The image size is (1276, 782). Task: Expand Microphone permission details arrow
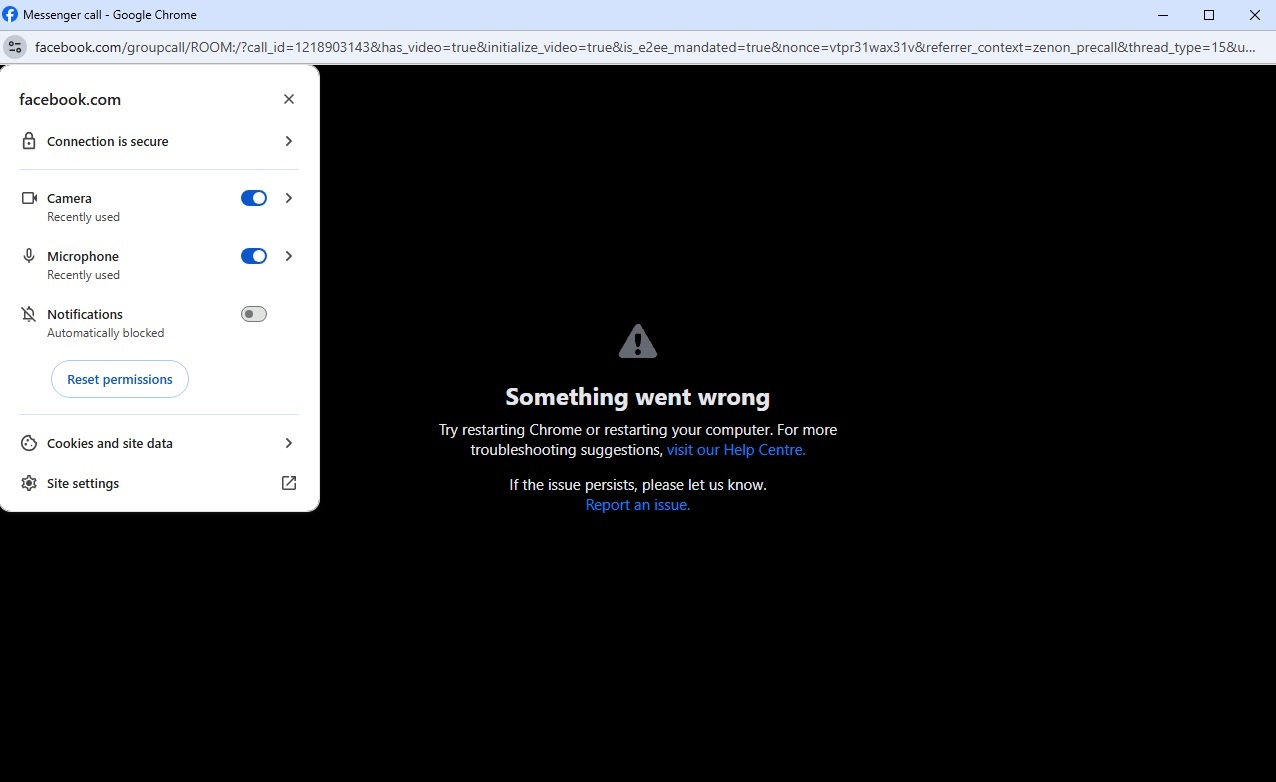289,256
